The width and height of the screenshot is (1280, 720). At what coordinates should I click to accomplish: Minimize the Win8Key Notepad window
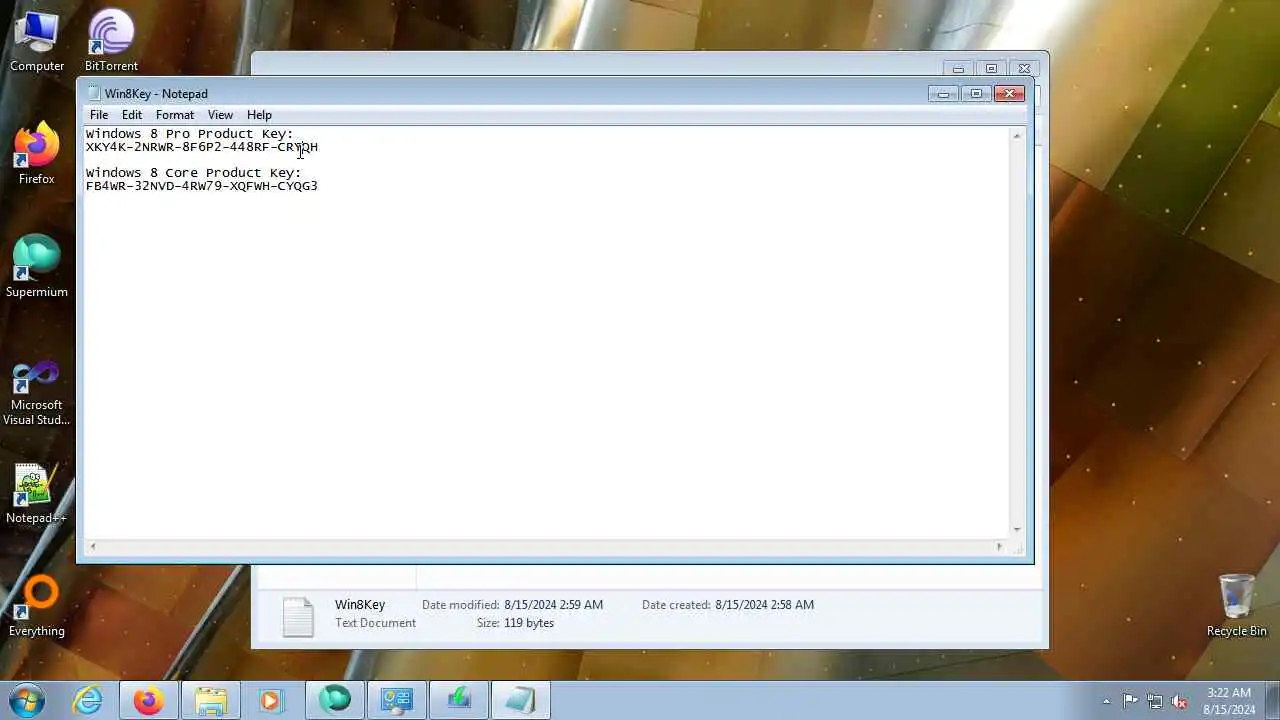(x=943, y=94)
